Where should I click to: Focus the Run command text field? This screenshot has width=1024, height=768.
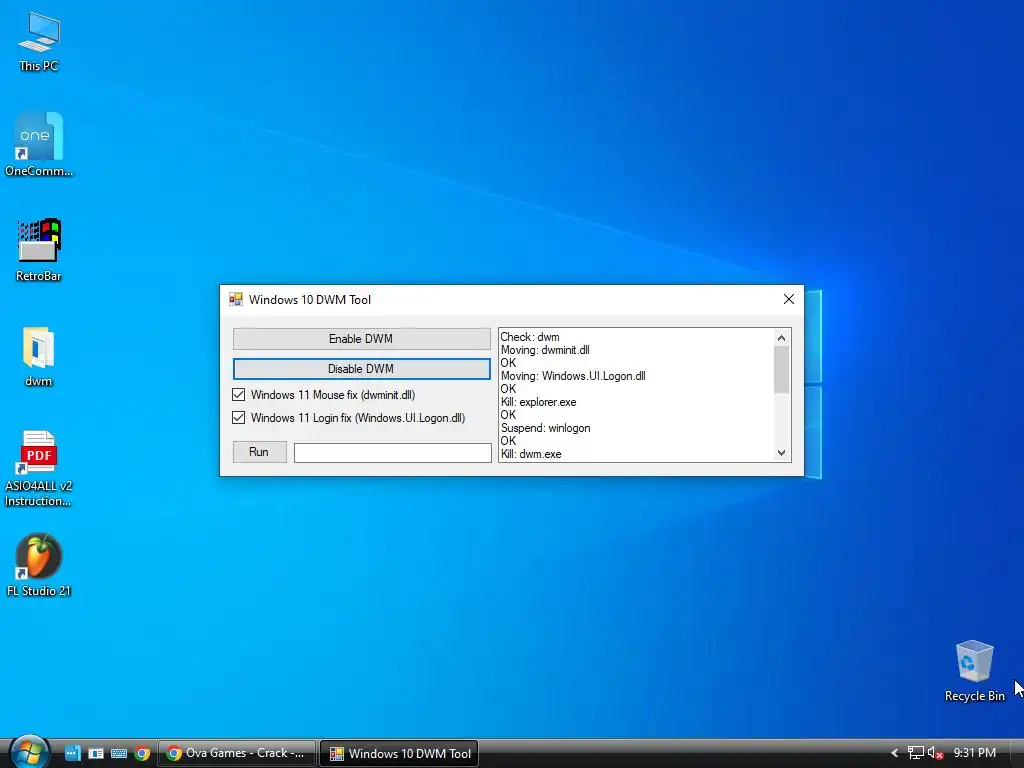[x=392, y=453]
